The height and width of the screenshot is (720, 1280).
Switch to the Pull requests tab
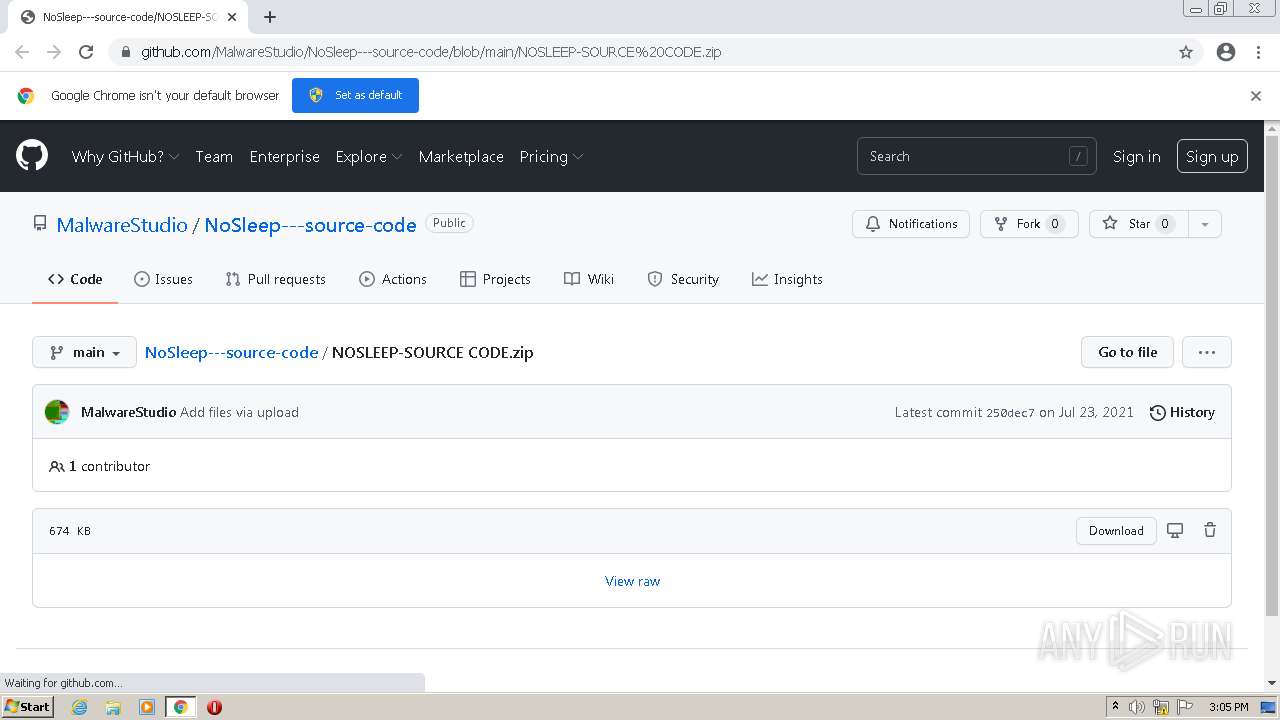[x=275, y=279]
